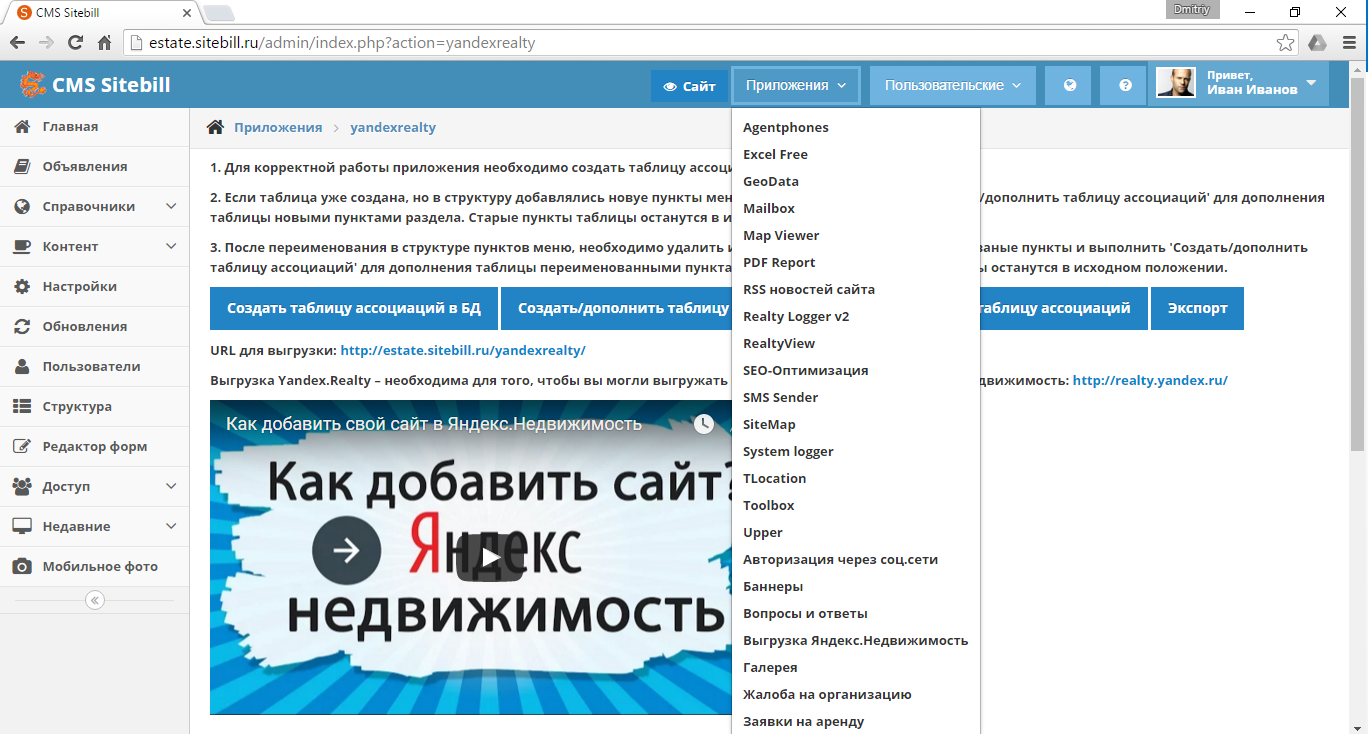The image size is (1368, 734).
Task: Click the globe icon in top bar
Action: (x=1069, y=86)
